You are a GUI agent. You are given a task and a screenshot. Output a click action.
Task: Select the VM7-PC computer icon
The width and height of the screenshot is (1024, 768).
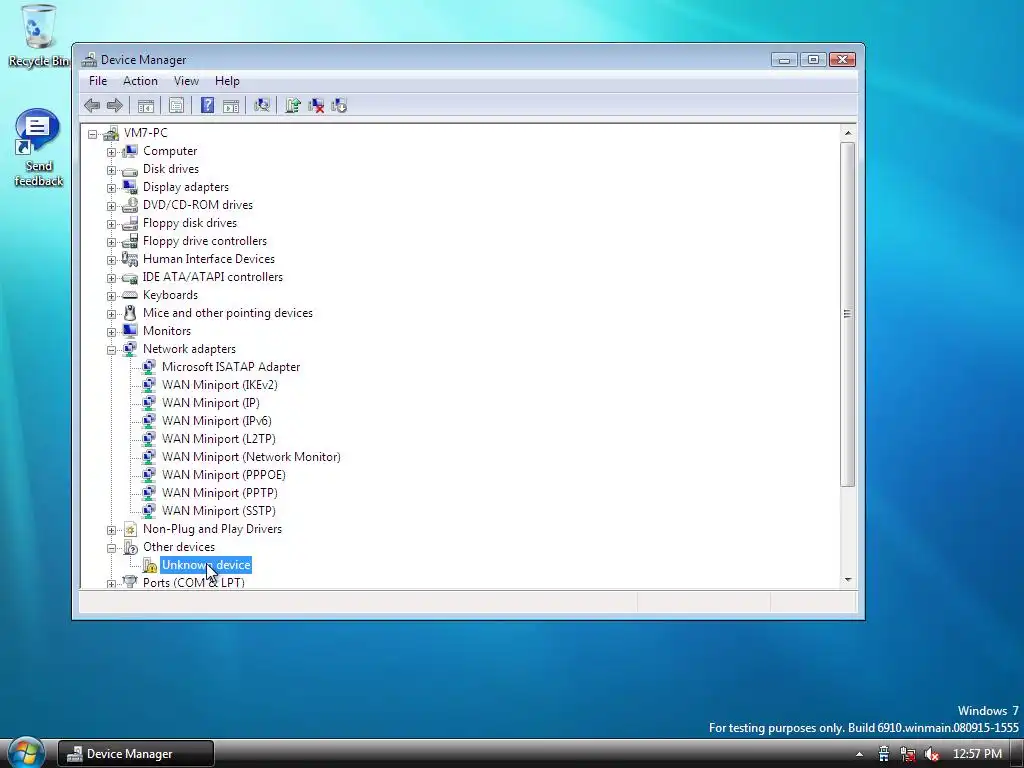(111, 133)
